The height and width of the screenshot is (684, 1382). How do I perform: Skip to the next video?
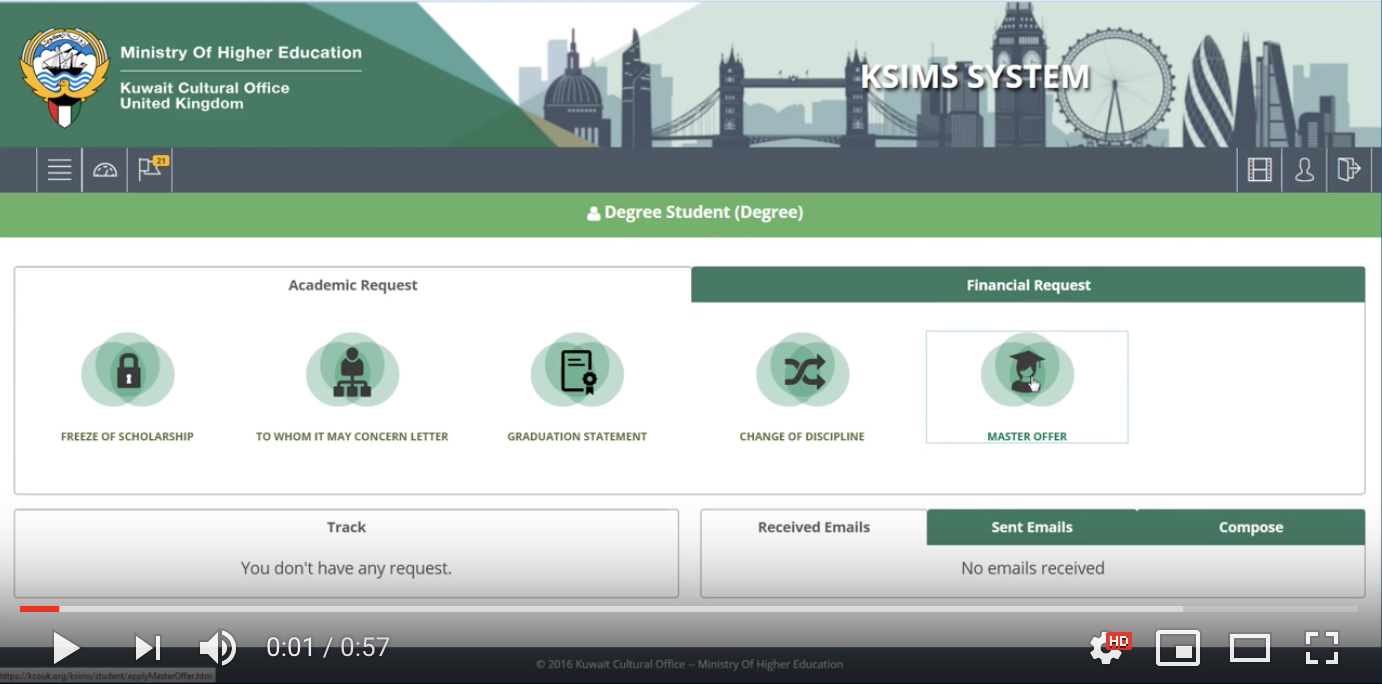tap(148, 648)
